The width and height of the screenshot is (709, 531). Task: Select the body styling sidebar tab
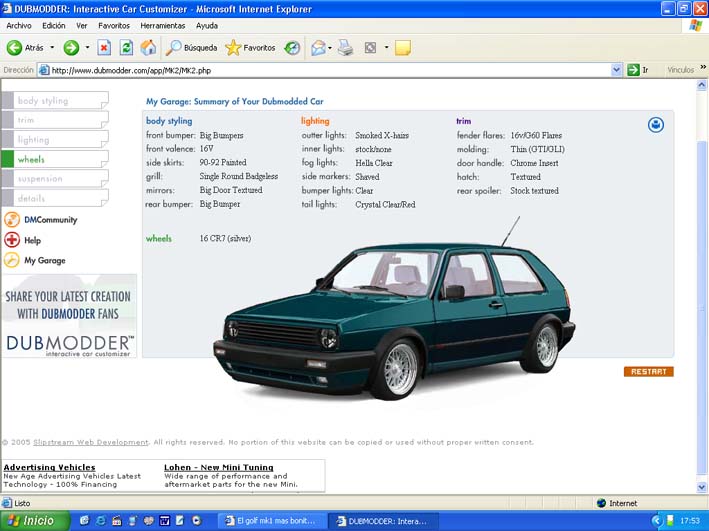pyautogui.click(x=55, y=100)
